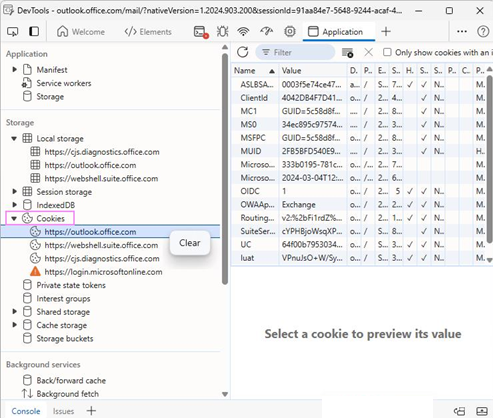Expand the IndexedDB node

pos(14,205)
